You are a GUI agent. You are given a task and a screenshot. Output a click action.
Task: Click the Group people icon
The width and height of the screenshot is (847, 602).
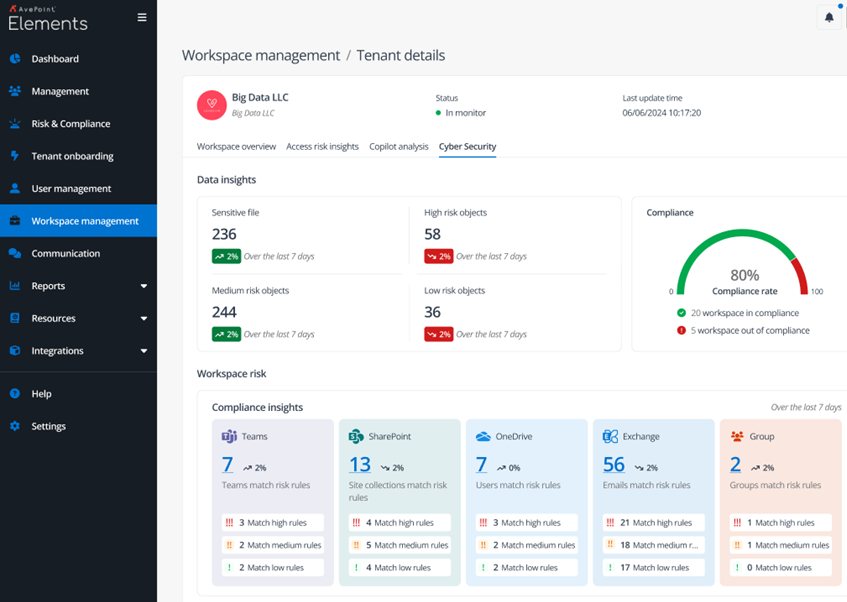[737, 436]
